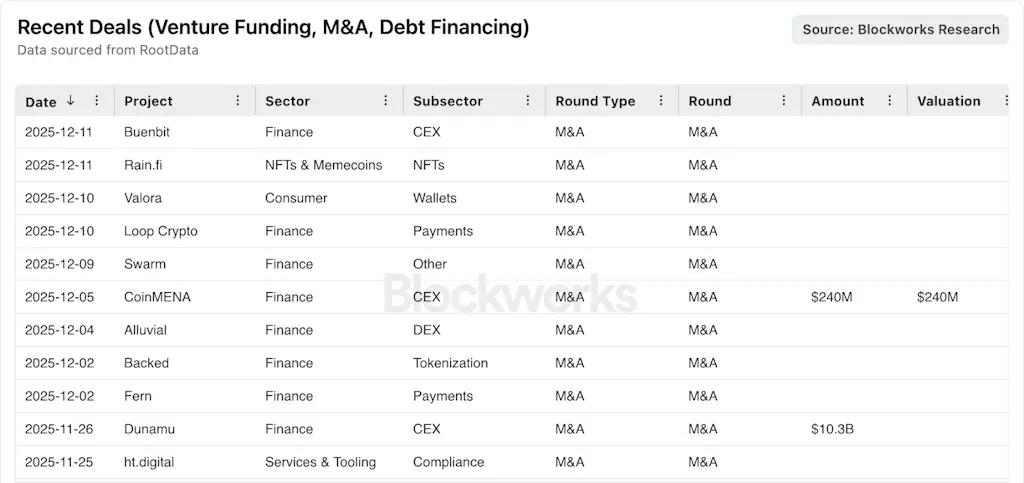Sort by the Valuation header label
Viewport: 1024px width, 483px height.
pyautogui.click(x=949, y=101)
